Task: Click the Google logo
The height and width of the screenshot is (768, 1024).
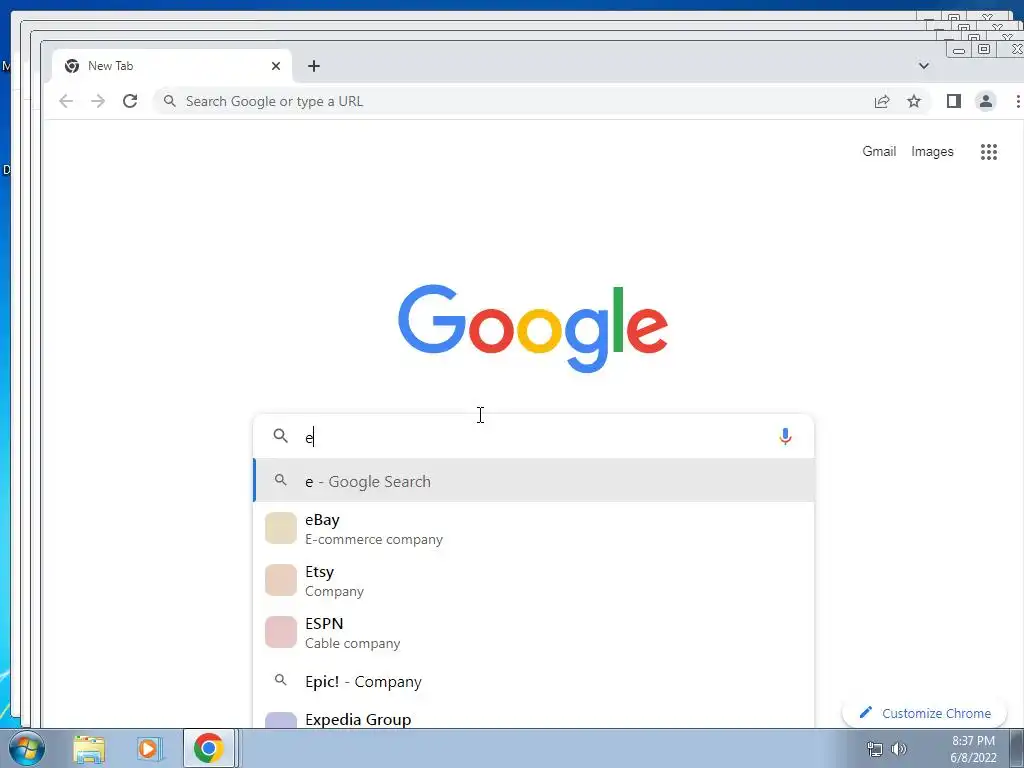Action: 533,328
